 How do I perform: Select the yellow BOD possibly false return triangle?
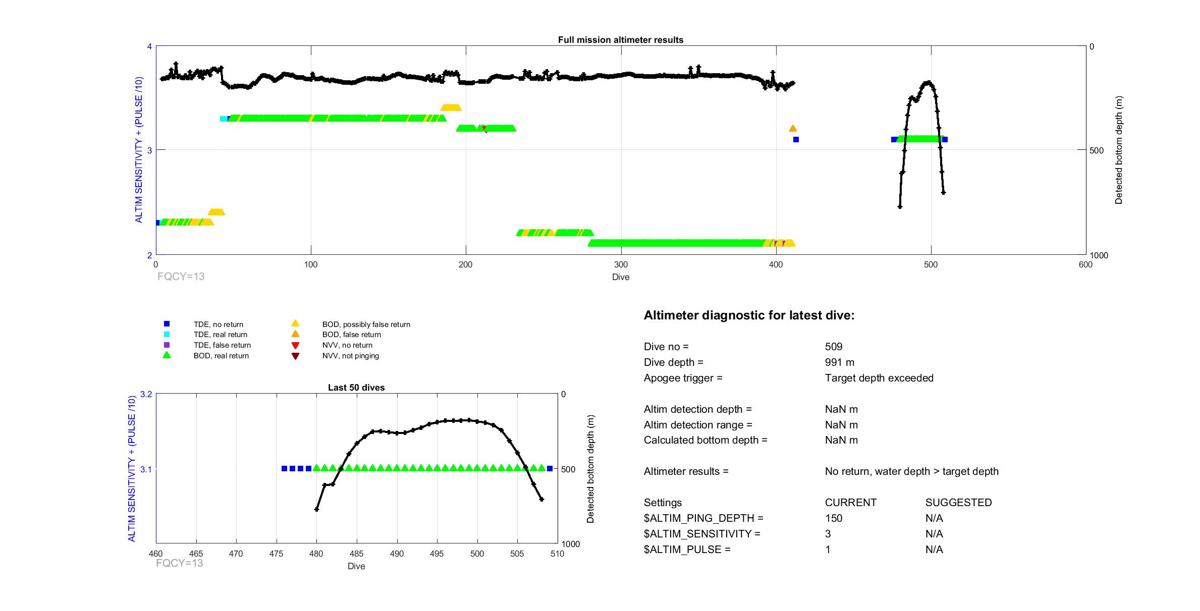295,324
